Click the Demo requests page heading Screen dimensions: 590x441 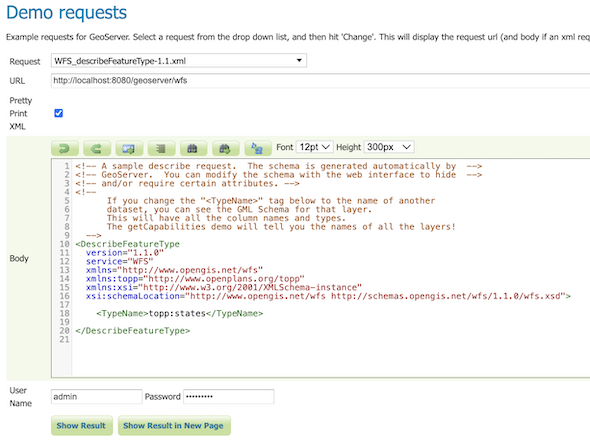pos(67,13)
